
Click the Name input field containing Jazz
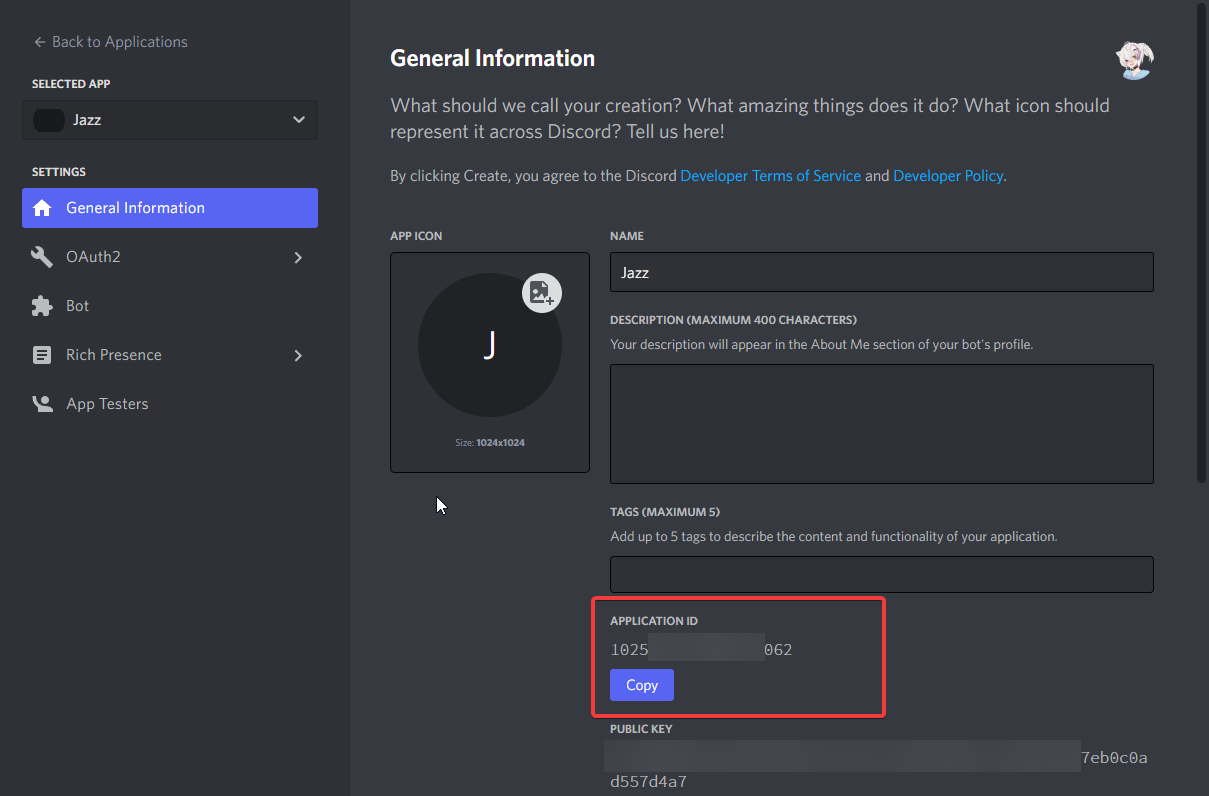(x=882, y=272)
